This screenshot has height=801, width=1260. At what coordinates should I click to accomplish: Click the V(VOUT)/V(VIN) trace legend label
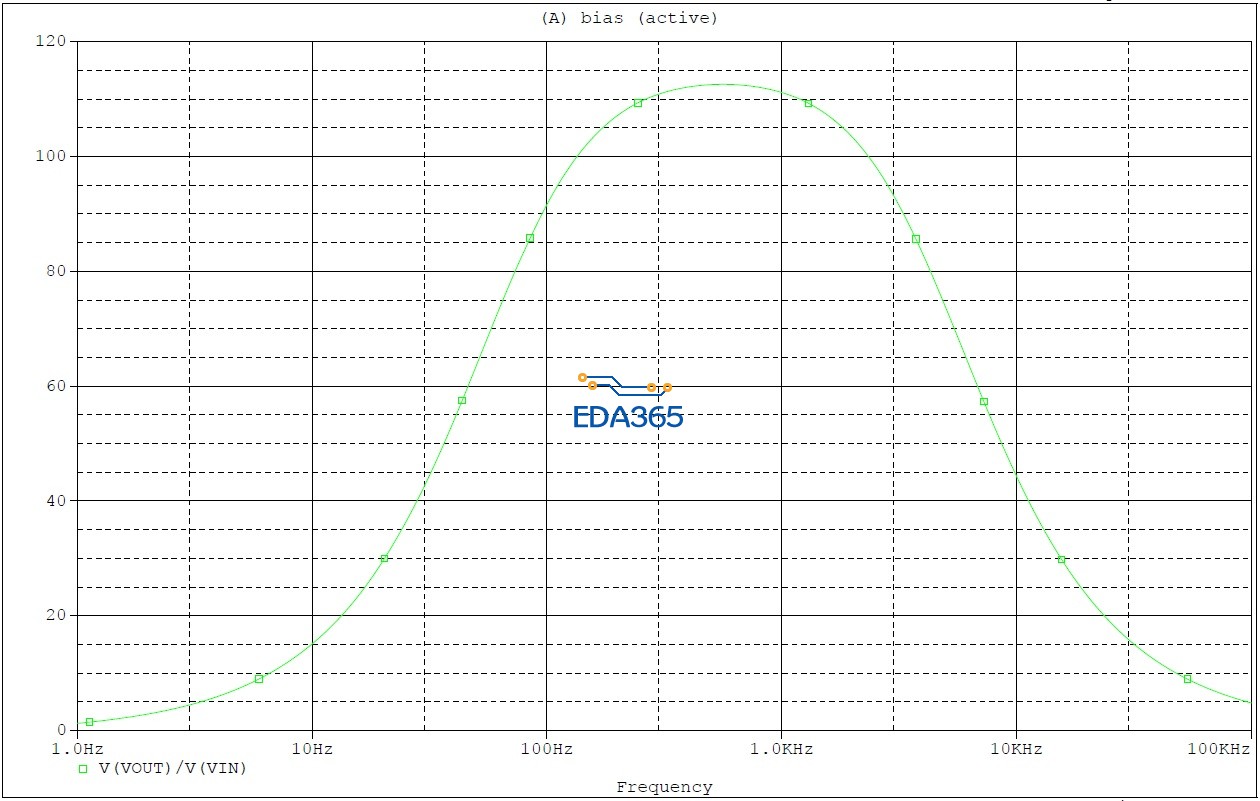(x=172, y=768)
